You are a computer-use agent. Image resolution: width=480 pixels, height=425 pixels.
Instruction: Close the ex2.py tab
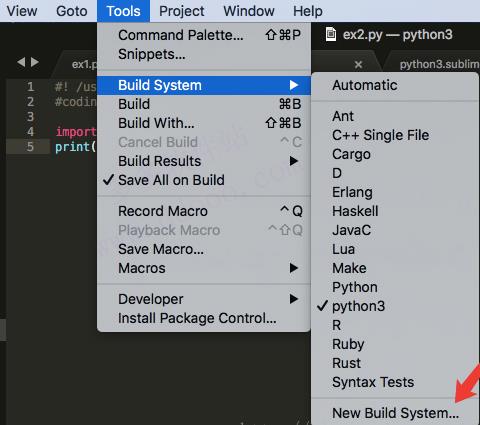point(358,64)
